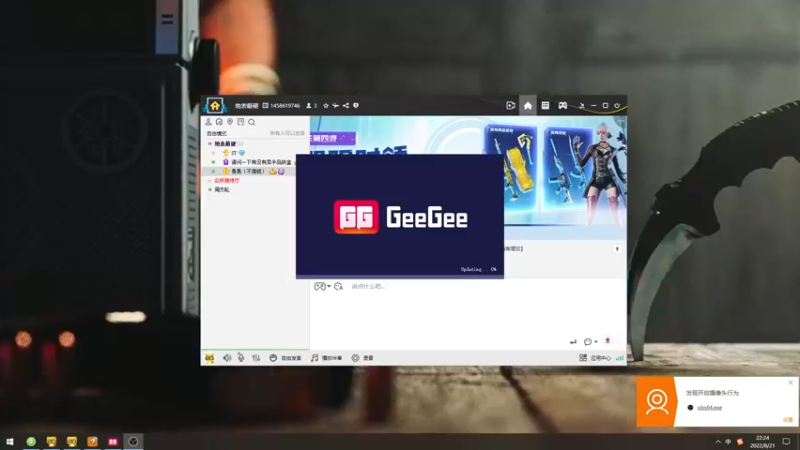Search channels using the magnifier icon
Image resolution: width=800 pixels, height=450 pixels.
click(x=252, y=122)
